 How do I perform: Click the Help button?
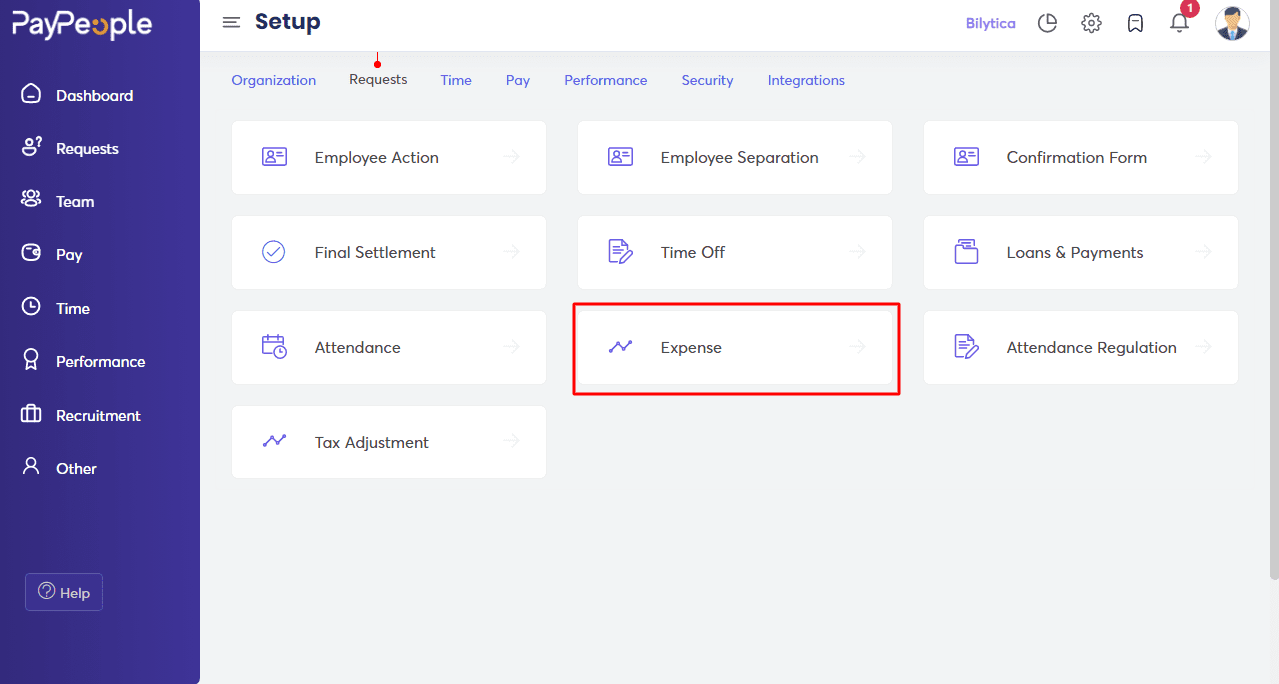pos(64,592)
